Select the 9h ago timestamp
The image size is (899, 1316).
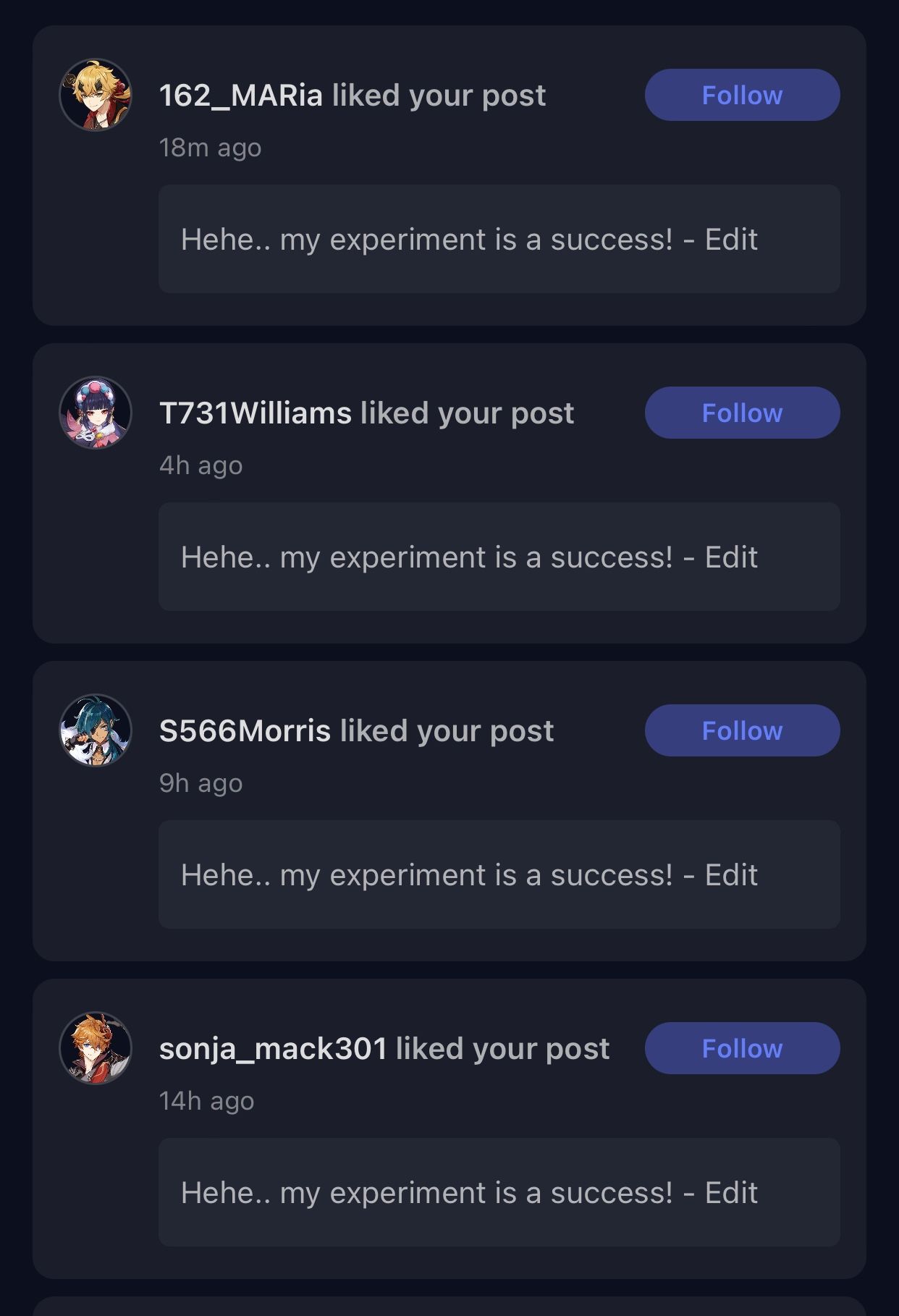click(201, 783)
